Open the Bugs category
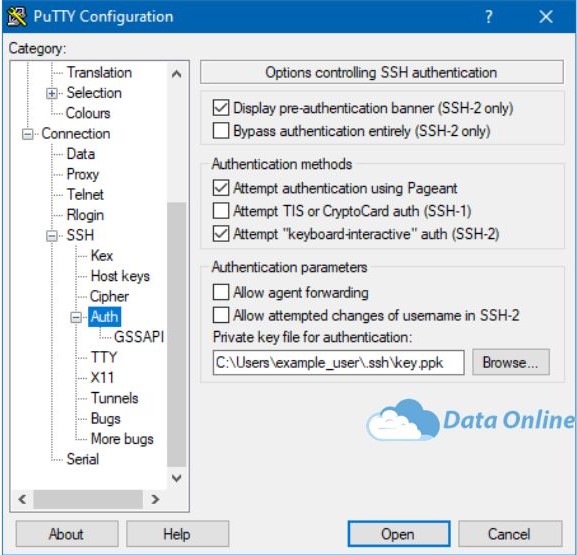Image resolution: width=577 pixels, height=555 pixels. pyautogui.click(x=106, y=418)
